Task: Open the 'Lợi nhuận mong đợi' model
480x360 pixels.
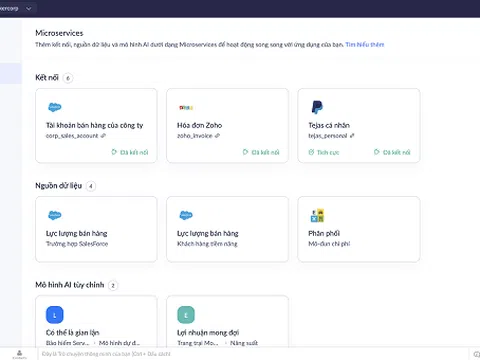Action: 228,321
